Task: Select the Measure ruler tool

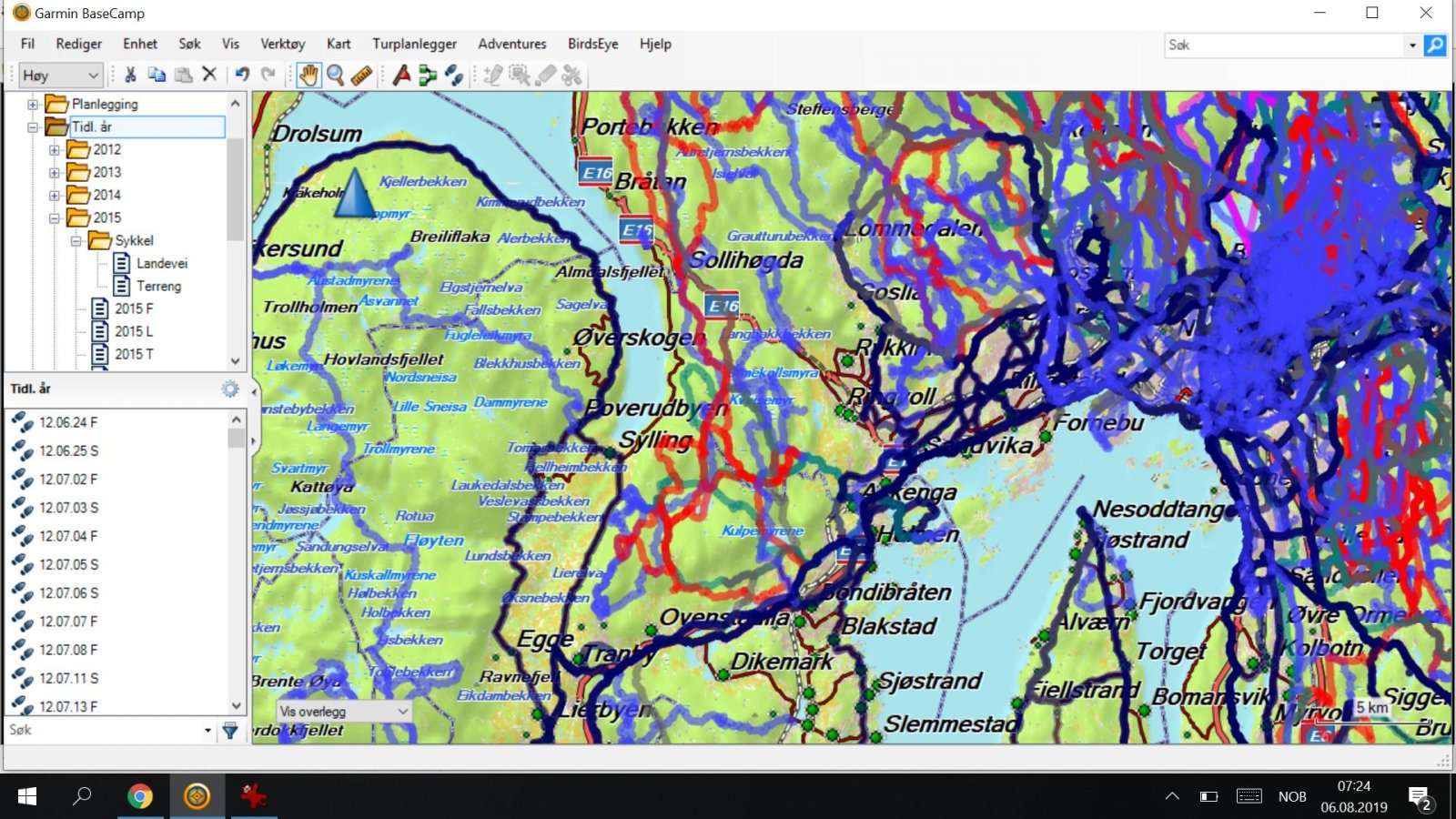Action: pyautogui.click(x=362, y=76)
